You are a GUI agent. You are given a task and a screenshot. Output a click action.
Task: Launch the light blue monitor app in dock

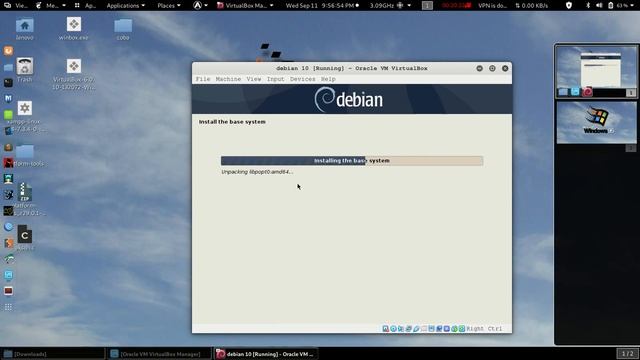click(8, 275)
